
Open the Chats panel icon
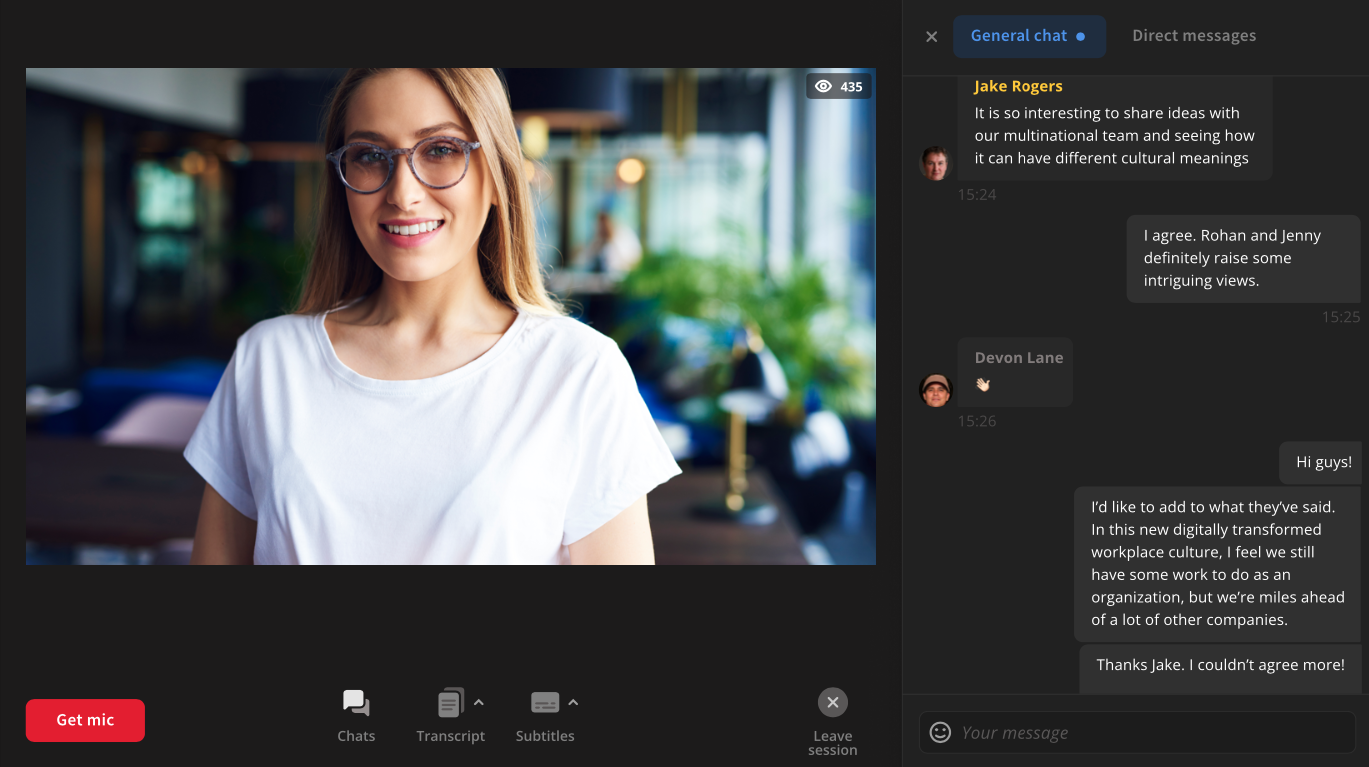click(x=356, y=703)
